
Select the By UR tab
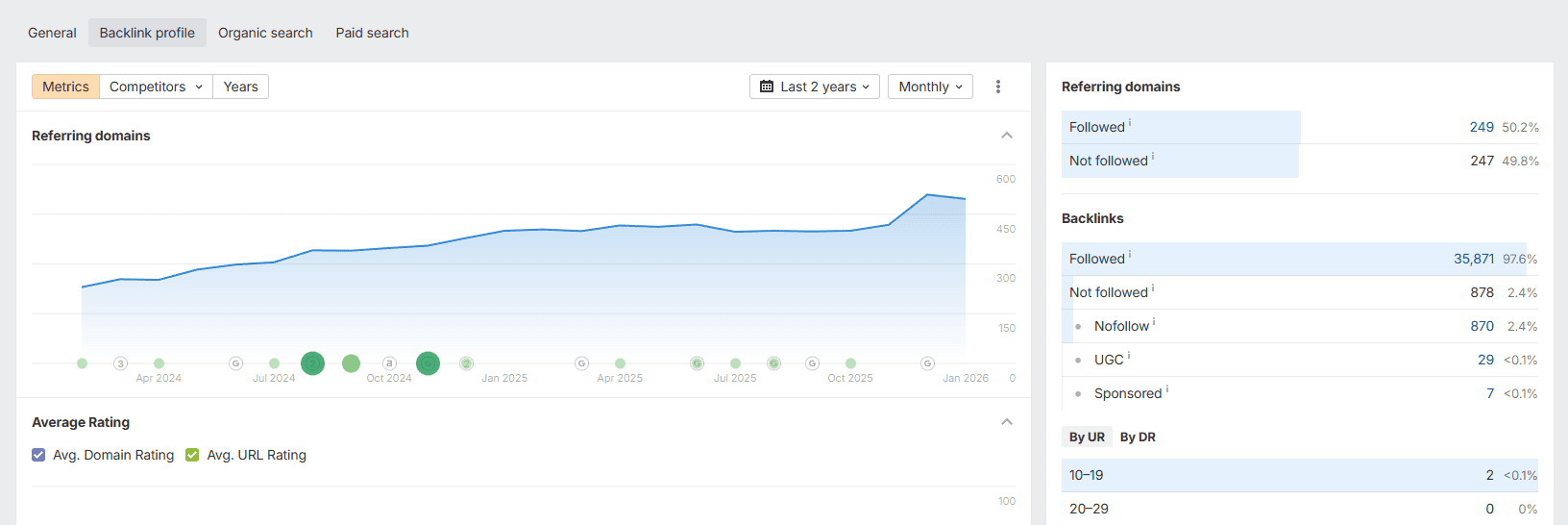[1087, 437]
